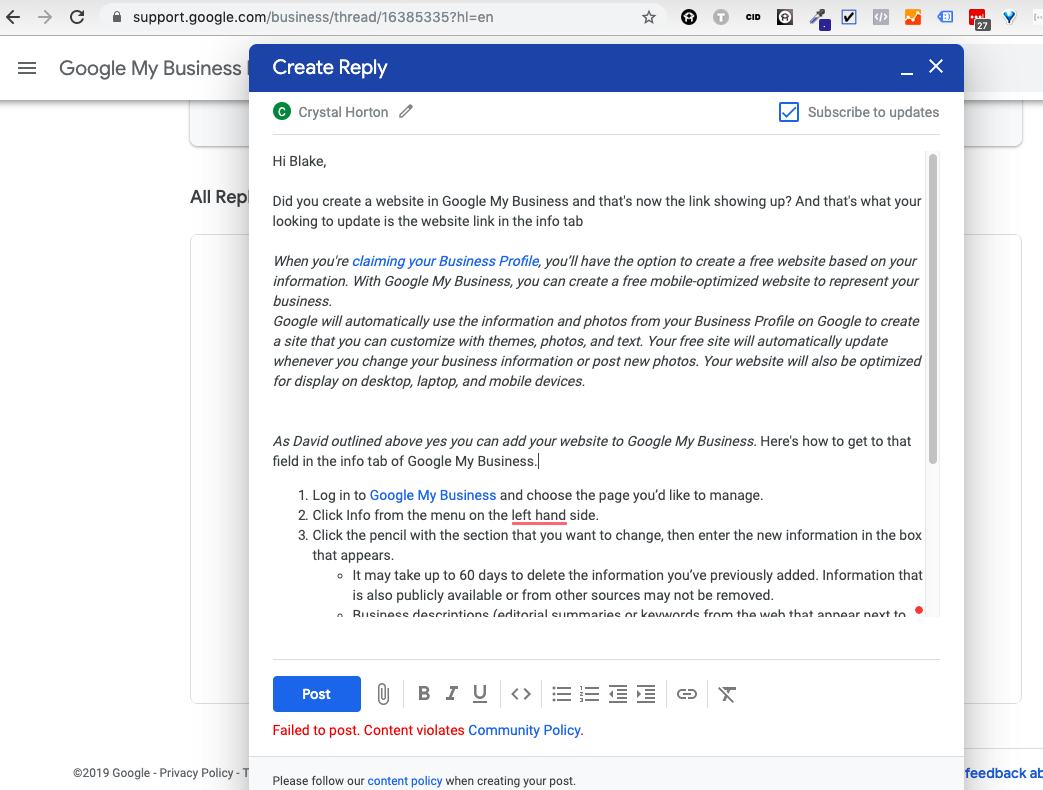Click the padlock site info icon
The image size is (1043, 790).
coord(117,17)
